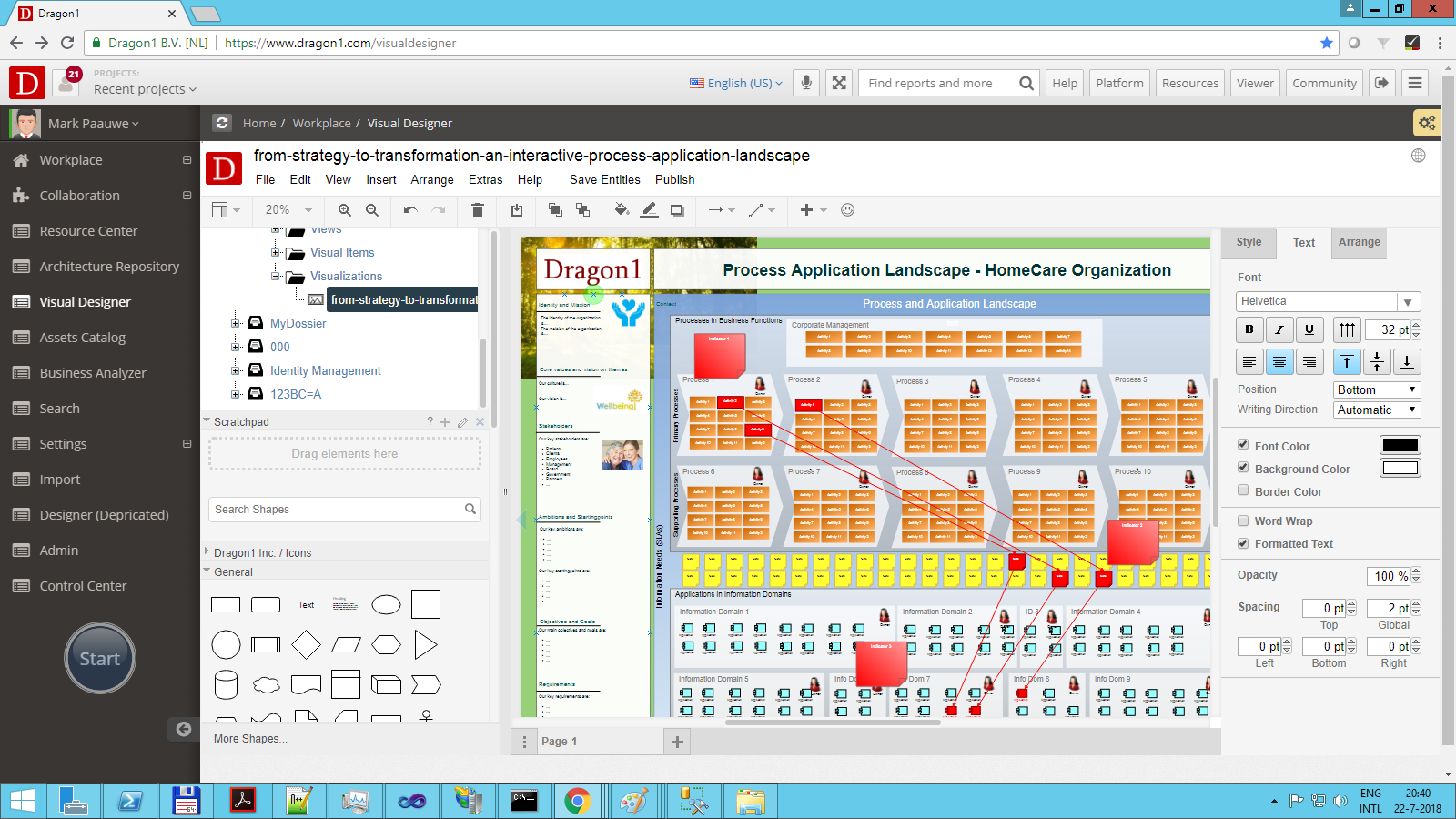Screen dimensions: 1456x819
Task: Open the Arrange menu
Action: (x=431, y=179)
